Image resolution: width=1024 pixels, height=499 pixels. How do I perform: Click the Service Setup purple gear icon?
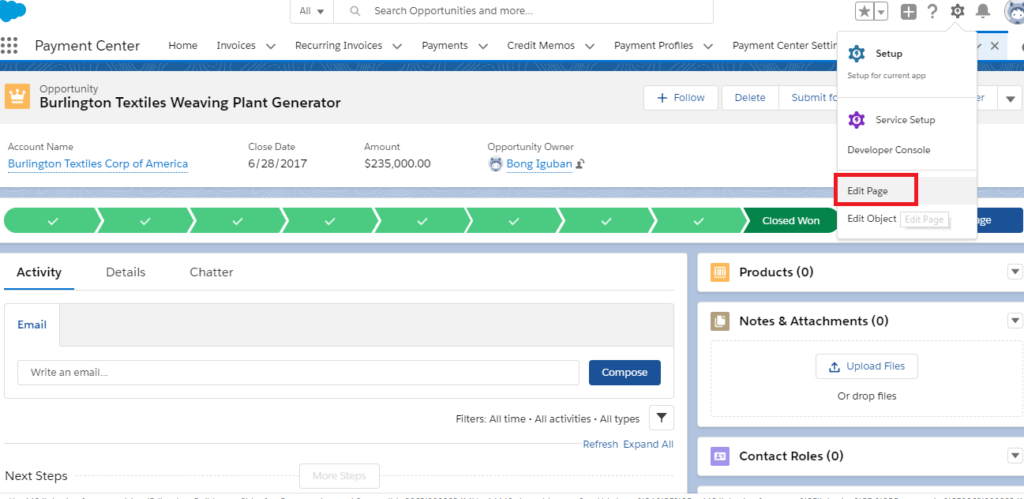point(856,120)
